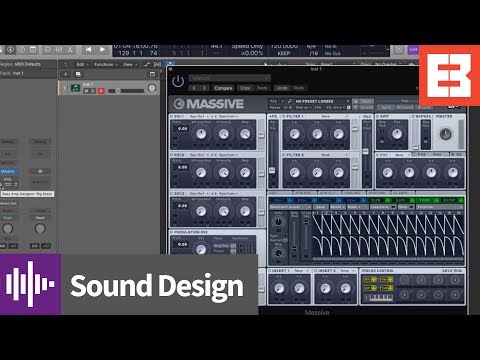Image resolution: width=480 pixels, height=360 pixels.
Task: Mute the Inst 1 track
Action: click(x=87, y=91)
